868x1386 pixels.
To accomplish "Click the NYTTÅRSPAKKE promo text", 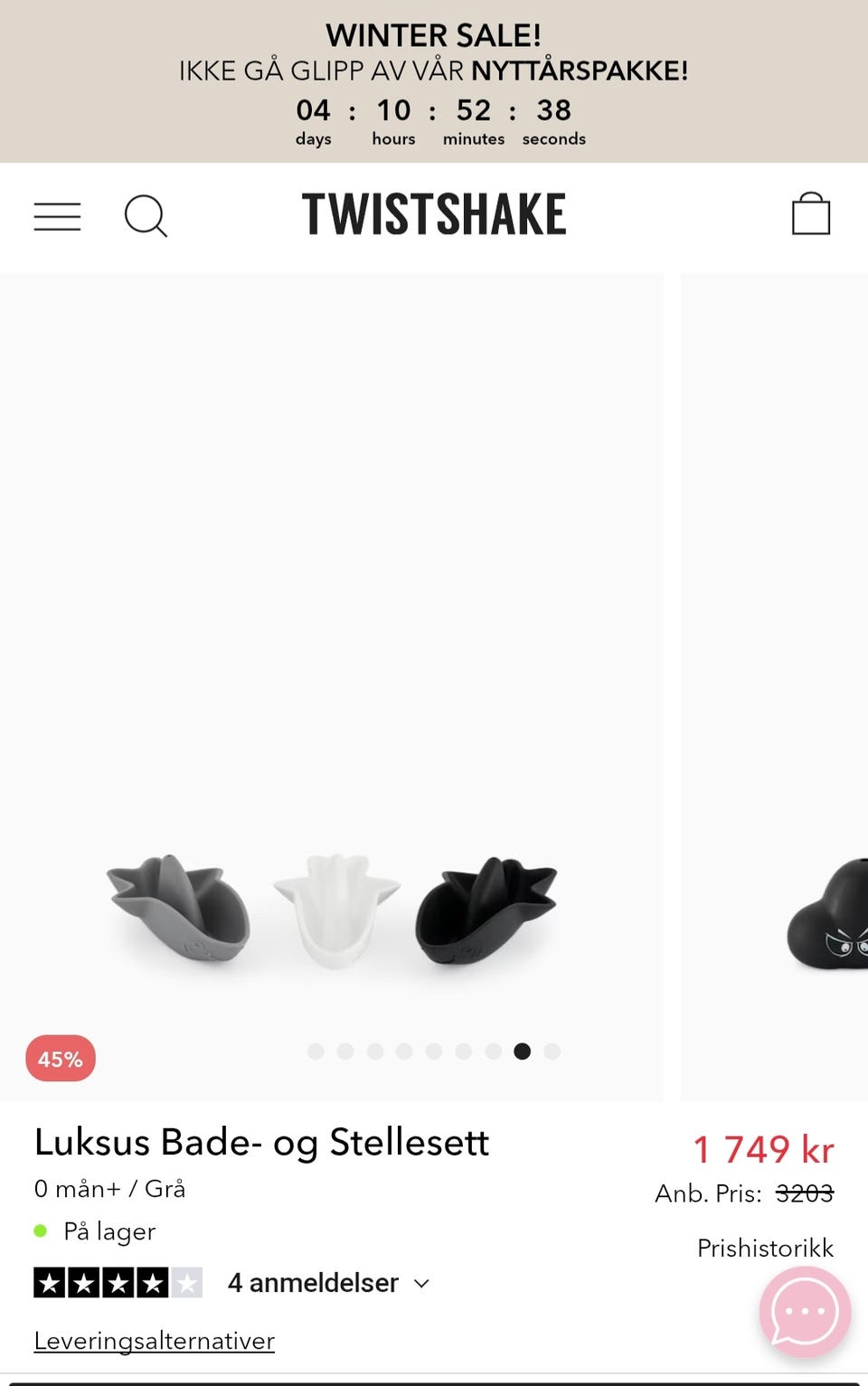I will 580,71.
